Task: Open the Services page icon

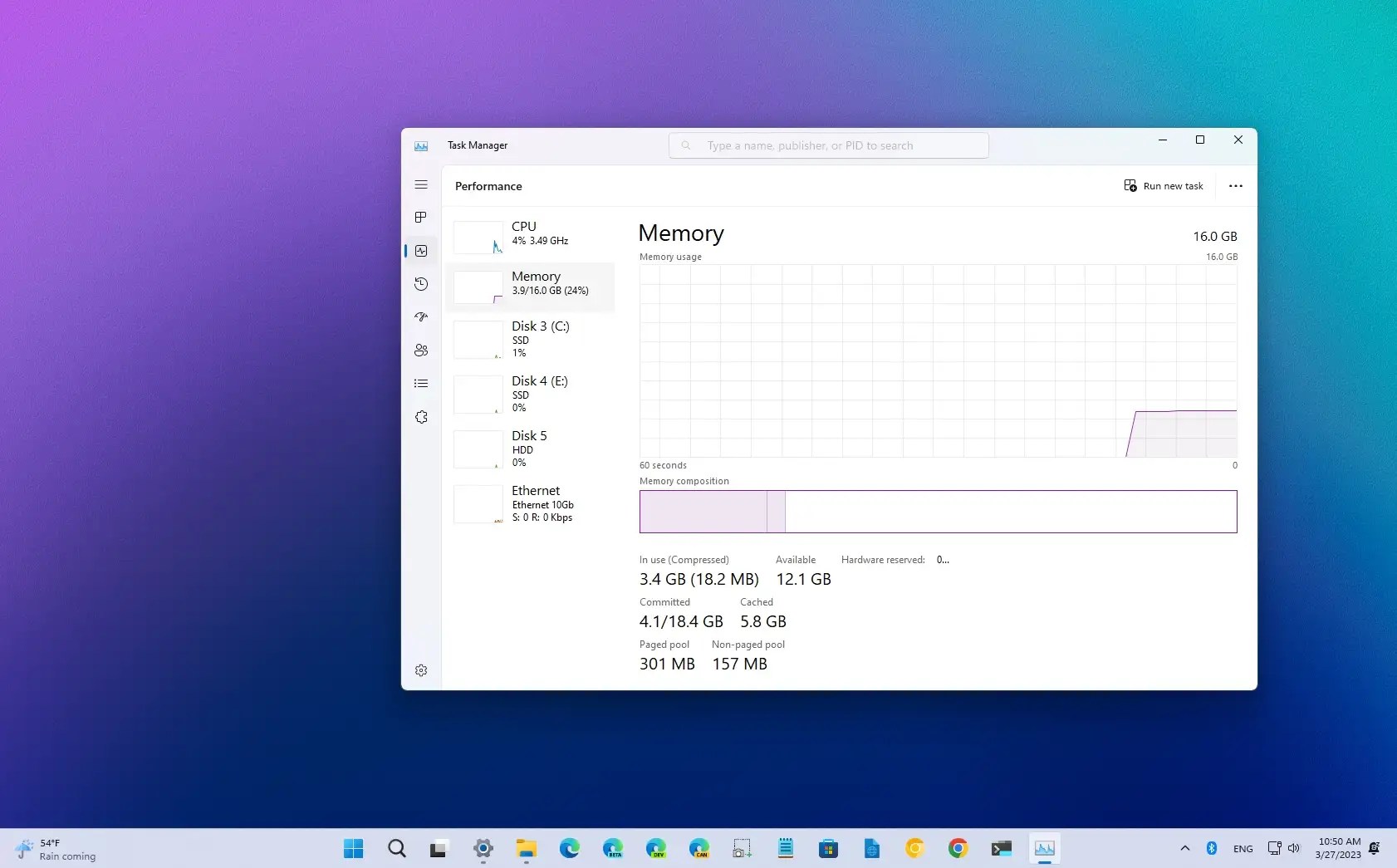Action: (x=421, y=416)
